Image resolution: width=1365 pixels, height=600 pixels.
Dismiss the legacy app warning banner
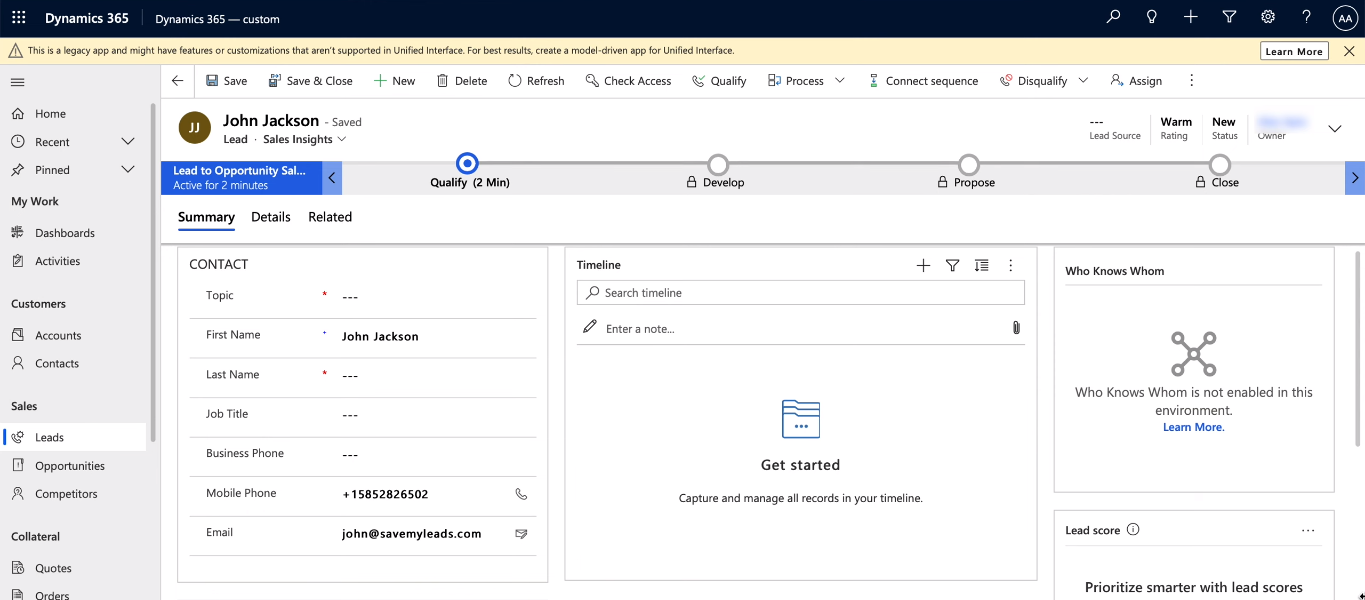(x=1349, y=51)
